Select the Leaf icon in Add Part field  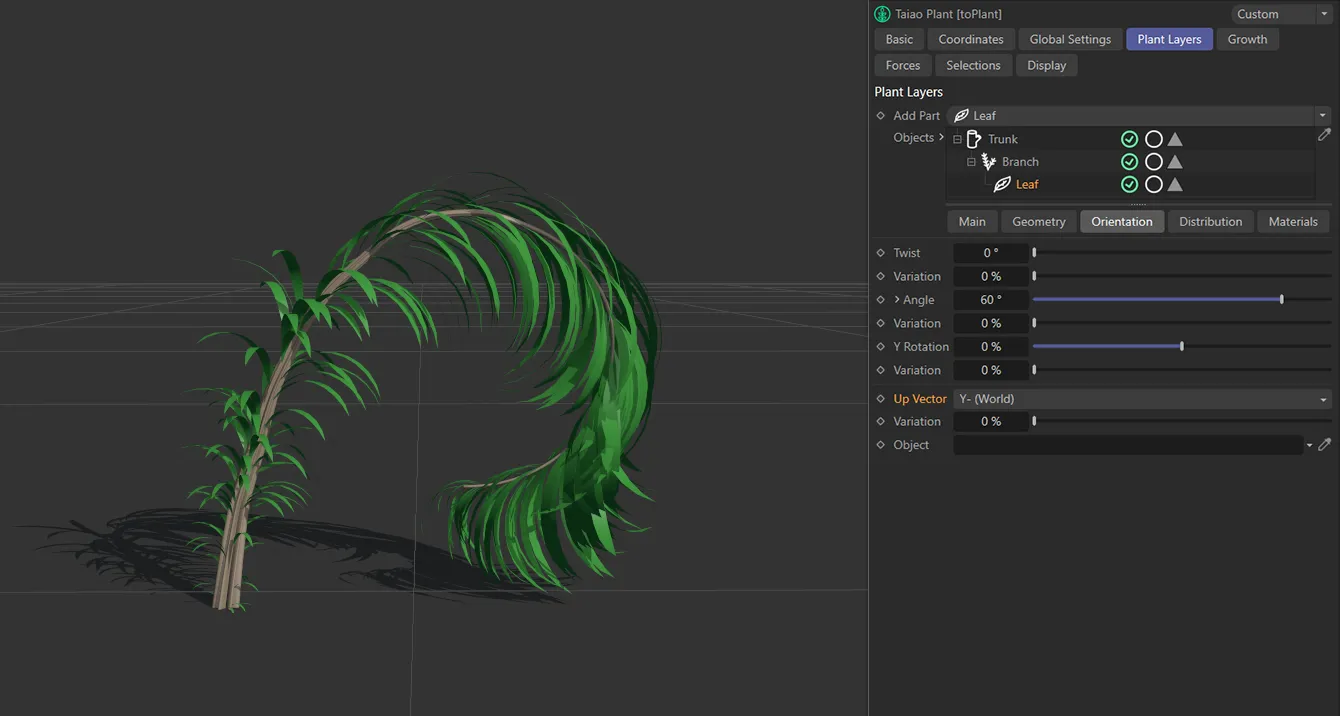961,115
